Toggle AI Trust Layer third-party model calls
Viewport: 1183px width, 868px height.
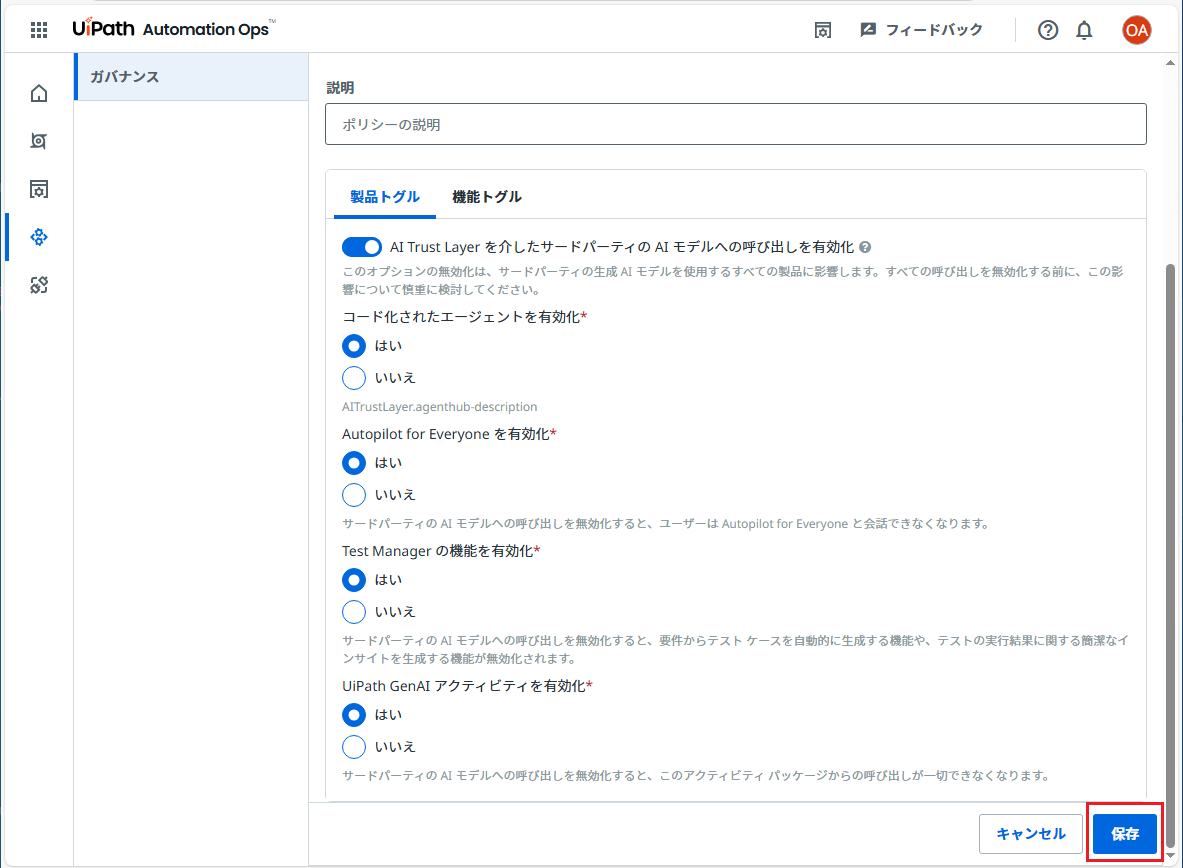(361, 247)
